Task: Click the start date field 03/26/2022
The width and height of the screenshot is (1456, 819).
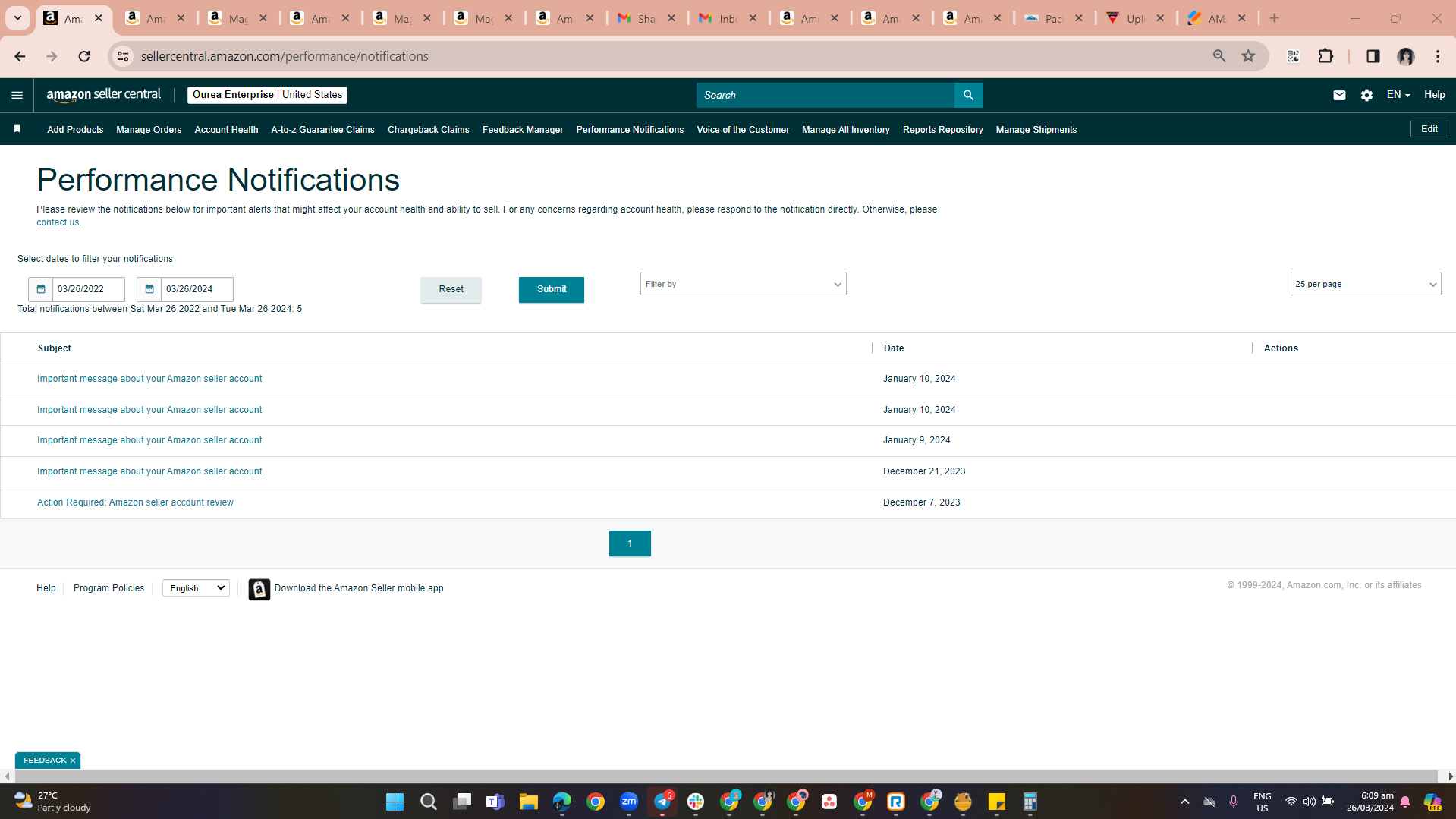Action: tap(89, 289)
